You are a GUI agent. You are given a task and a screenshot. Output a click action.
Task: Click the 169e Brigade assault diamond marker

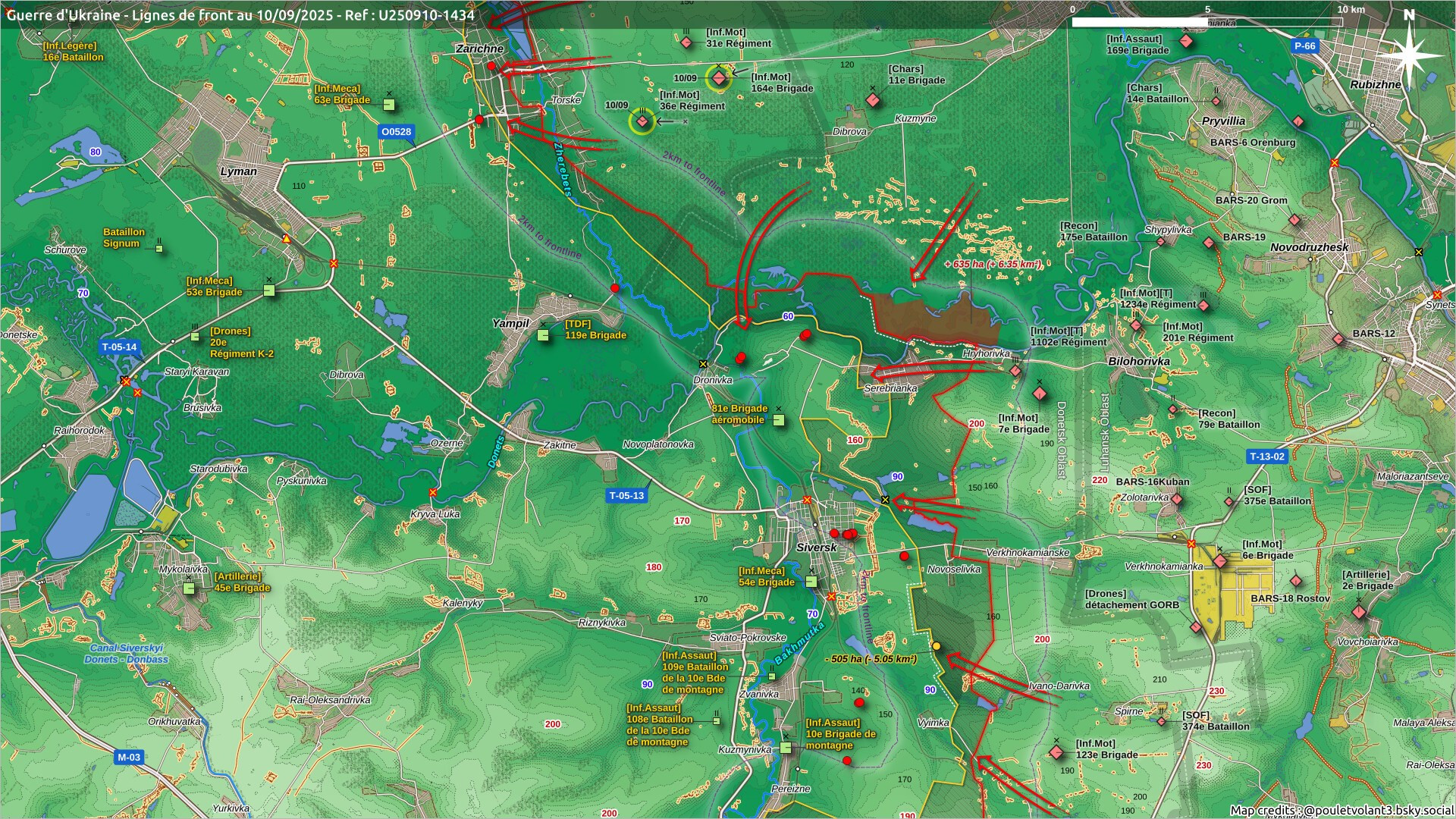(1186, 41)
